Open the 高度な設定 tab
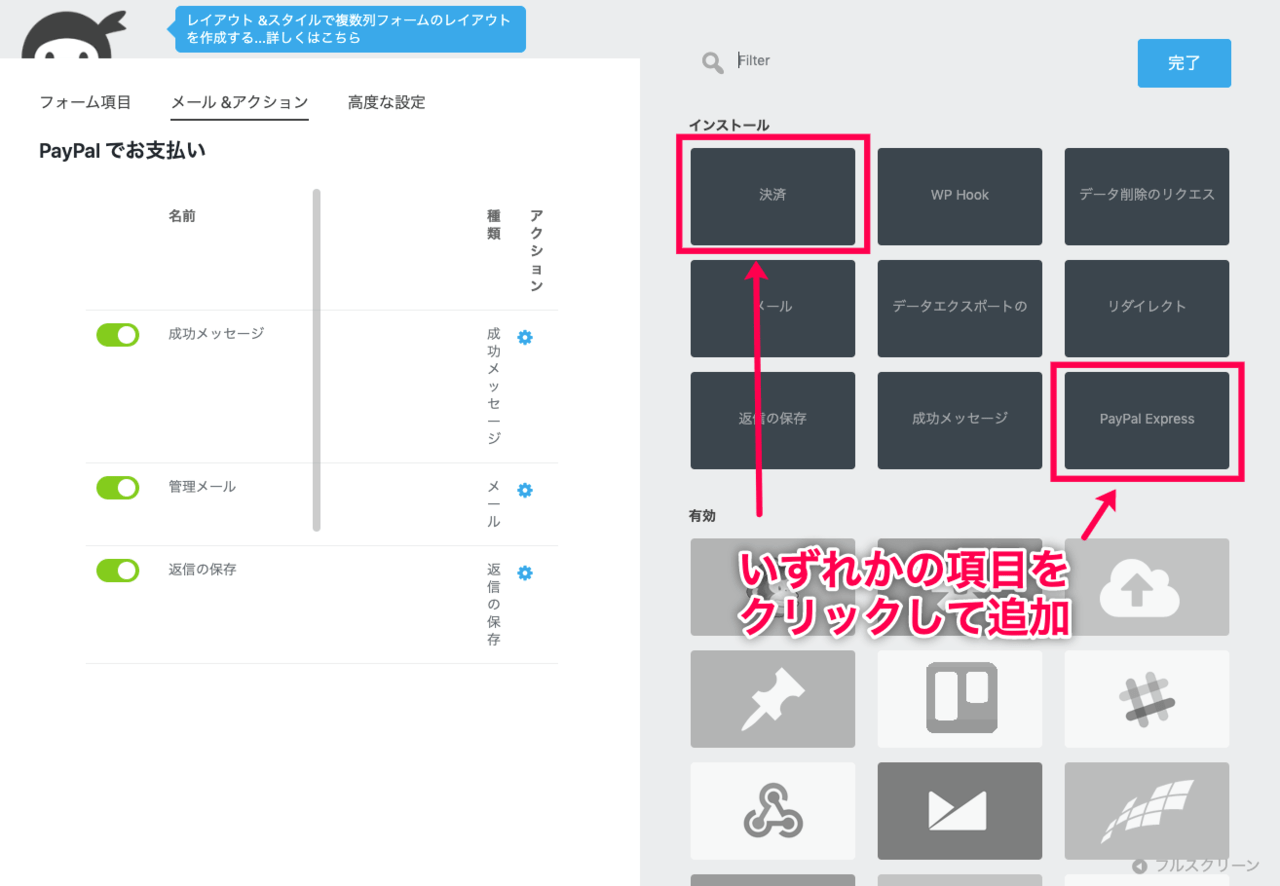 (386, 102)
